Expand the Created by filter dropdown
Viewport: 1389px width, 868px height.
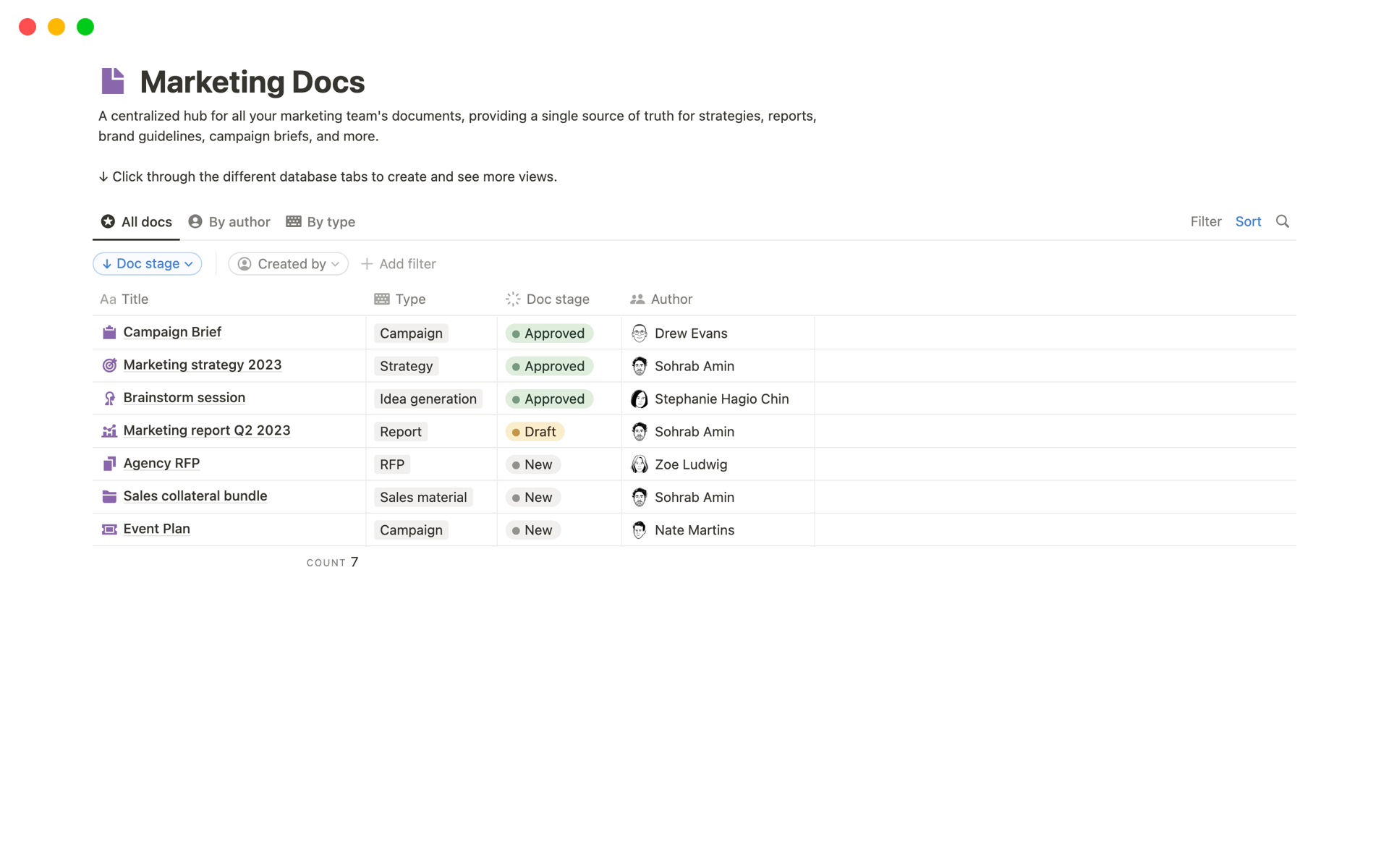pyautogui.click(x=289, y=264)
